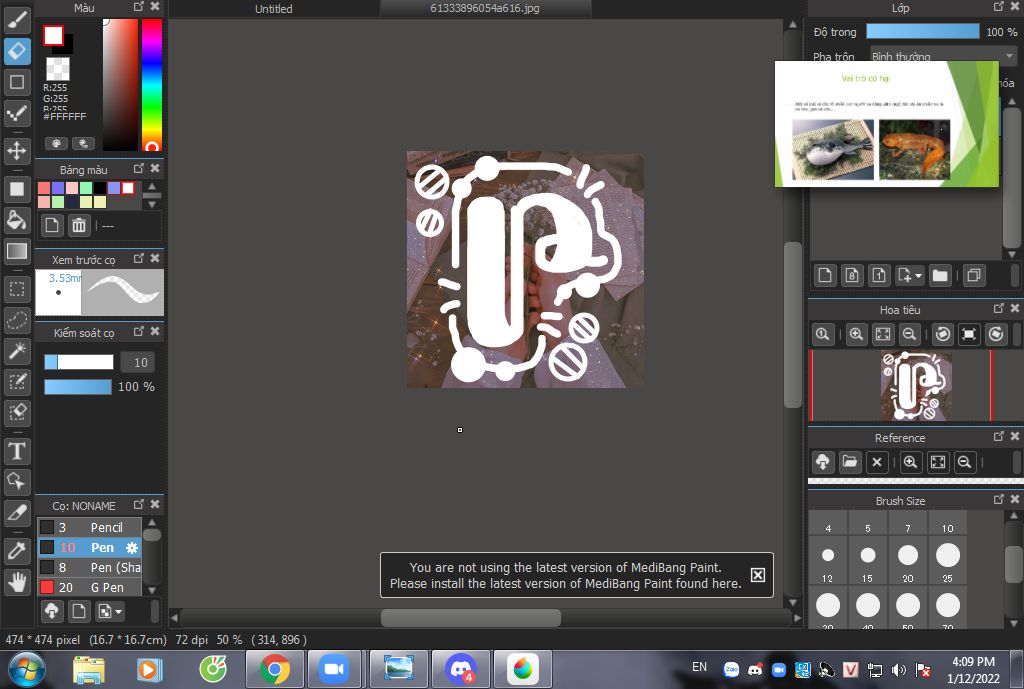Image resolution: width=1024 pixels, height=689 pixels.
Task: Select the Pencil brush
Action: point(89,527)
